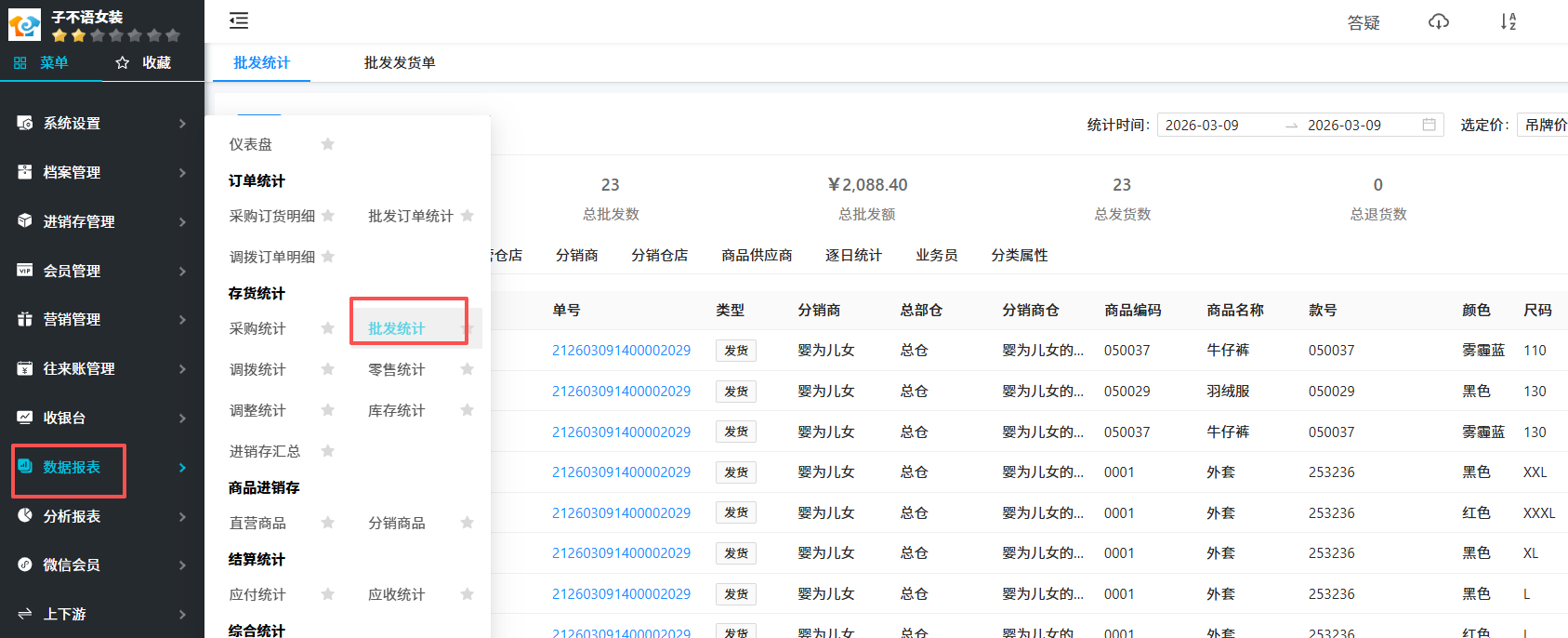
Task: Open the calendar picker icon
Action: pos(1429,125)
